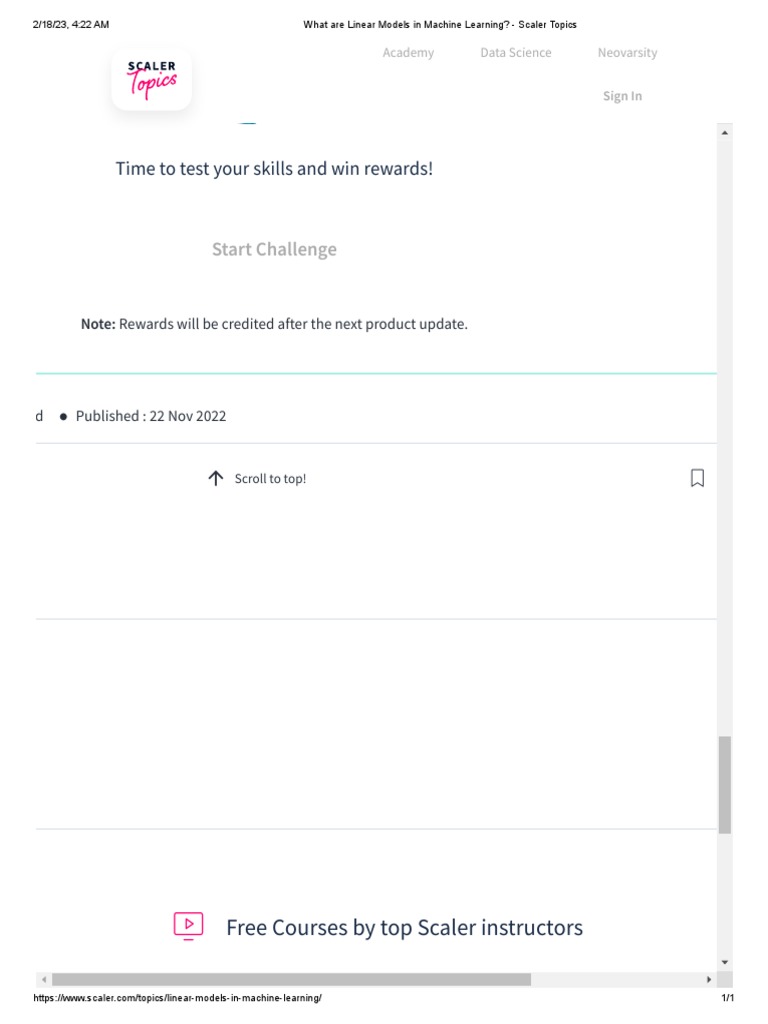Click the horizontal scrollbar right arrow
Image resolution: width=768 pixels, height=1024 pixels.
coord(709,980)
